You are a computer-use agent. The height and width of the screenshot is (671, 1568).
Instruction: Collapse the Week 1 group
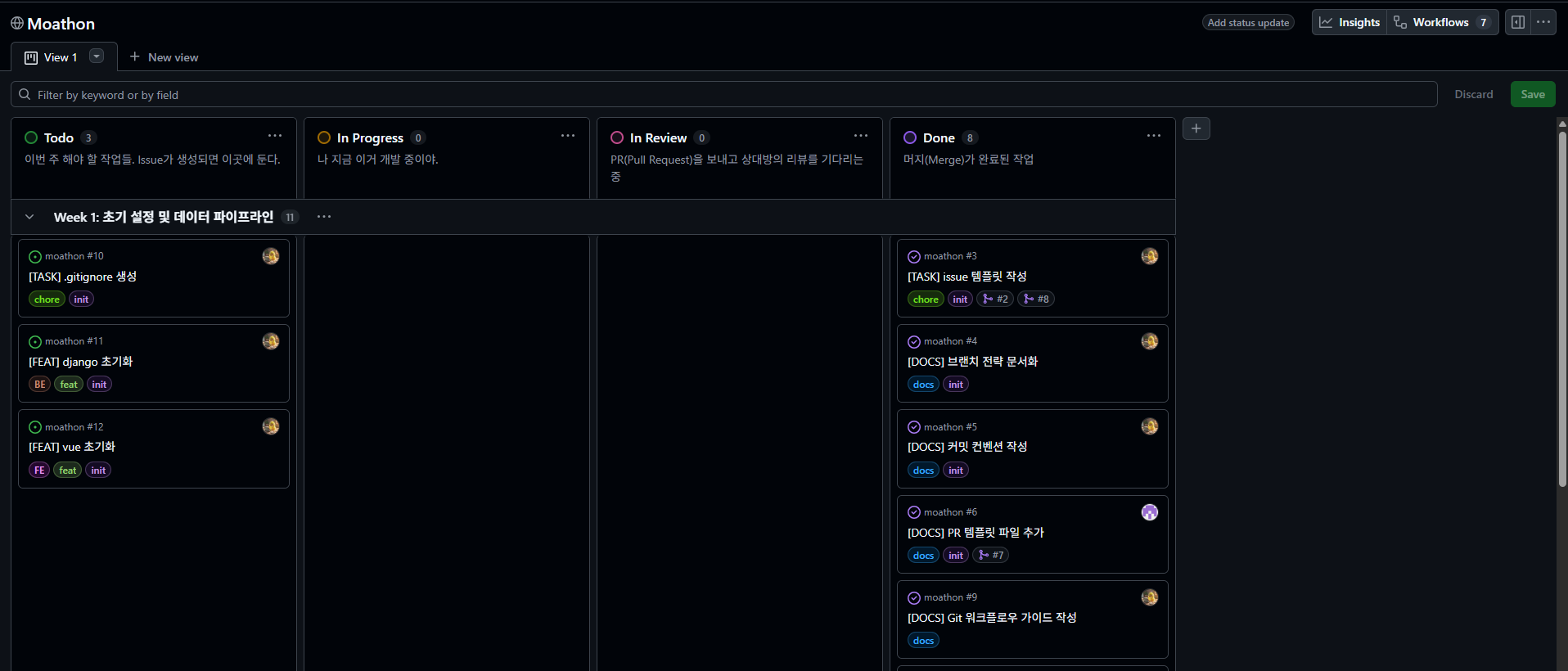click(29, 217)
